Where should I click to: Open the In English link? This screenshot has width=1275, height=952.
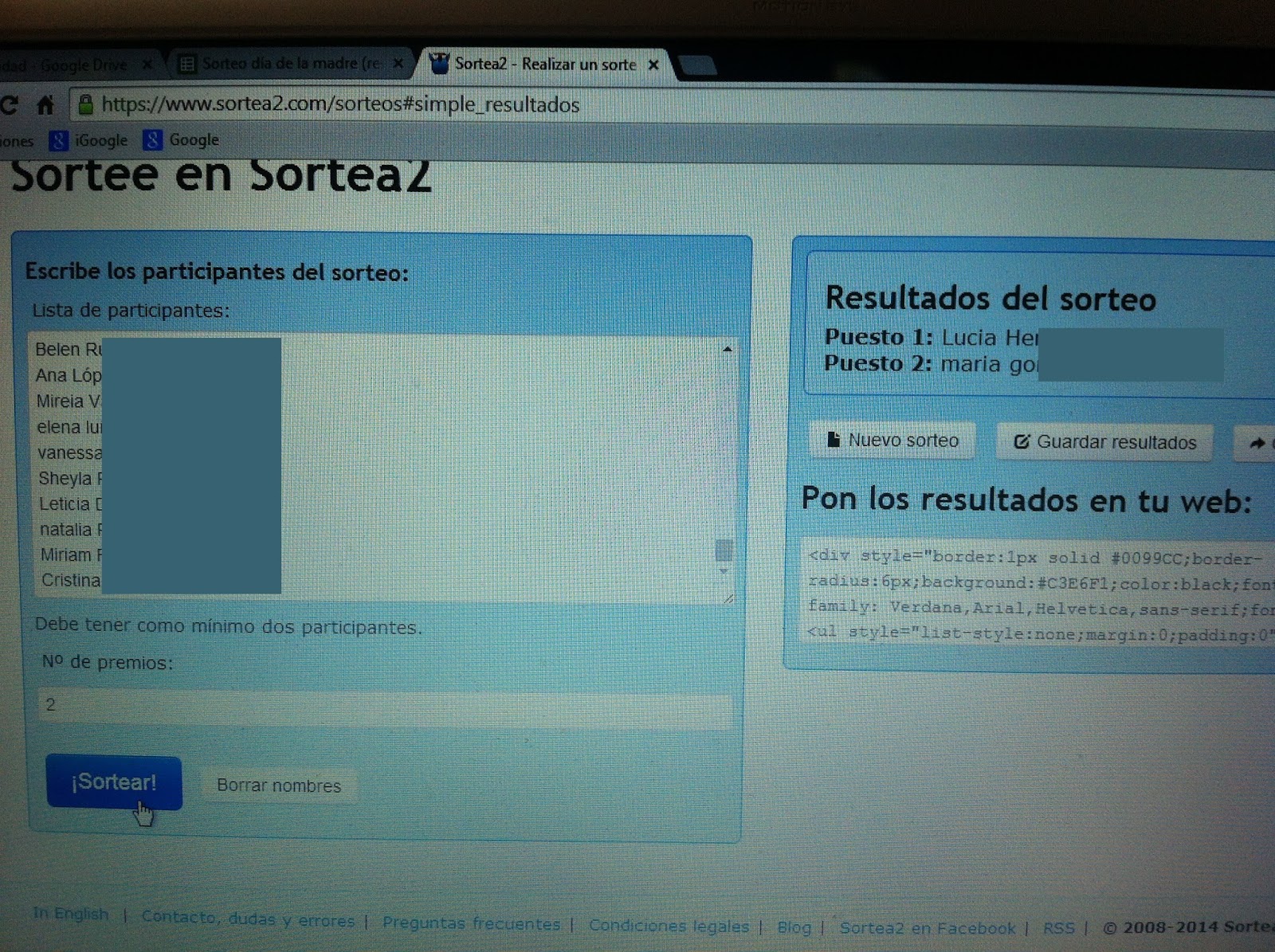tap(71, 914)
